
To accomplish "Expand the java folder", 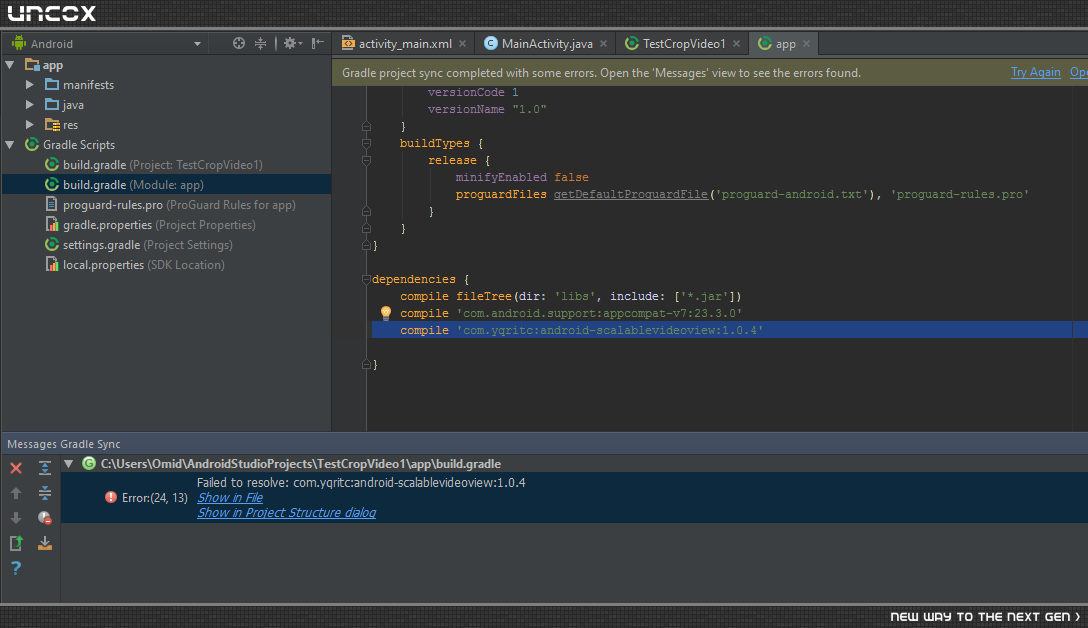I will pyautogui.click(x=30, y=105).
